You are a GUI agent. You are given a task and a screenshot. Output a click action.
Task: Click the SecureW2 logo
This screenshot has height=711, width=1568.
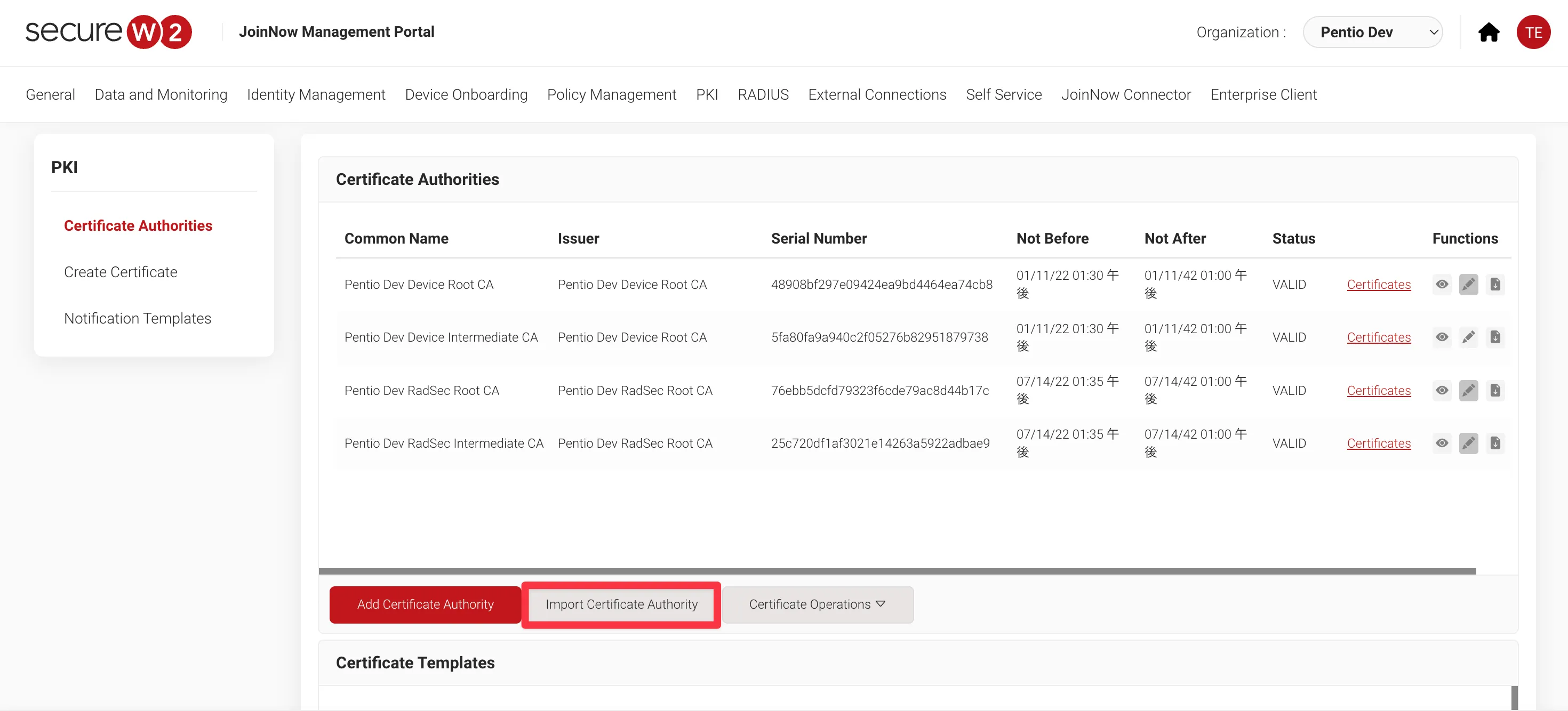108,31
